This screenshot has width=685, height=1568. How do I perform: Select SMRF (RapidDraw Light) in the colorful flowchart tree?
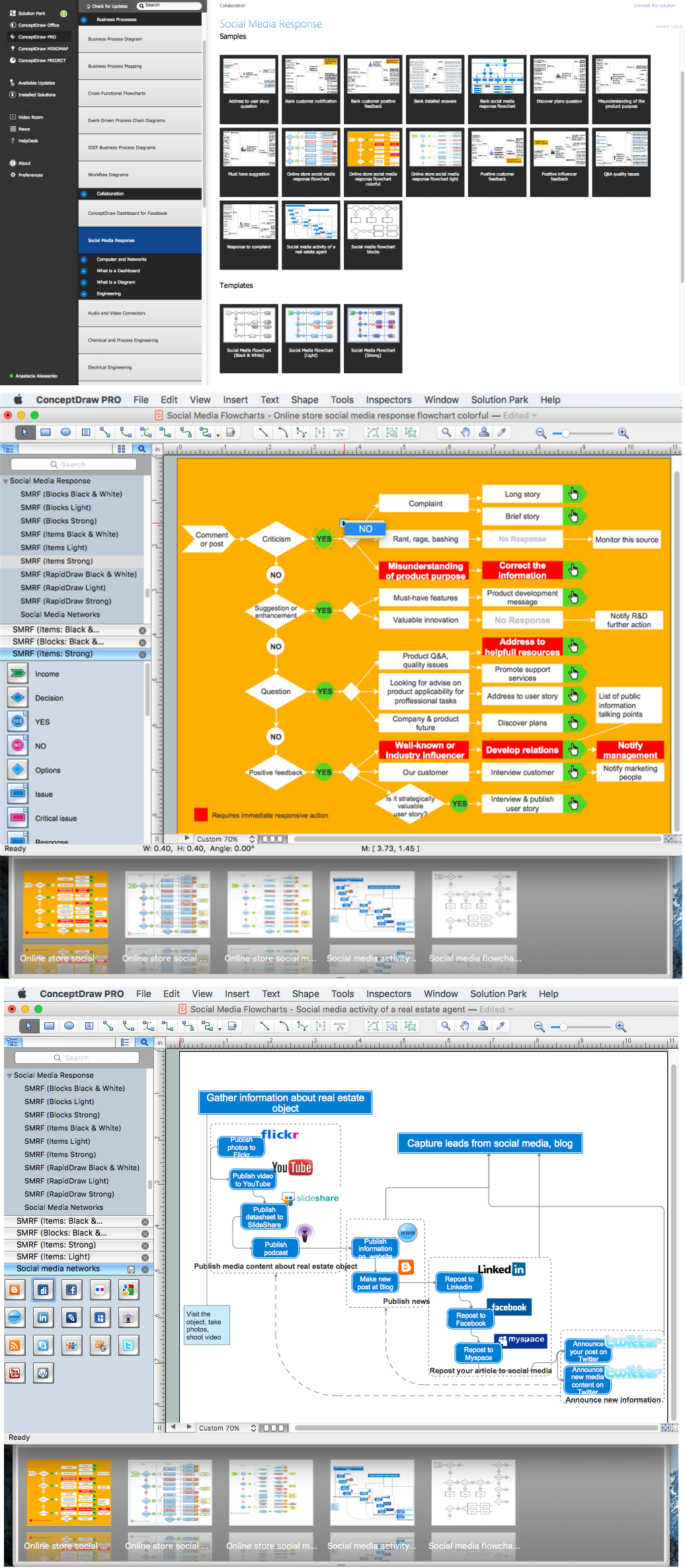click(x=63, y=588)
